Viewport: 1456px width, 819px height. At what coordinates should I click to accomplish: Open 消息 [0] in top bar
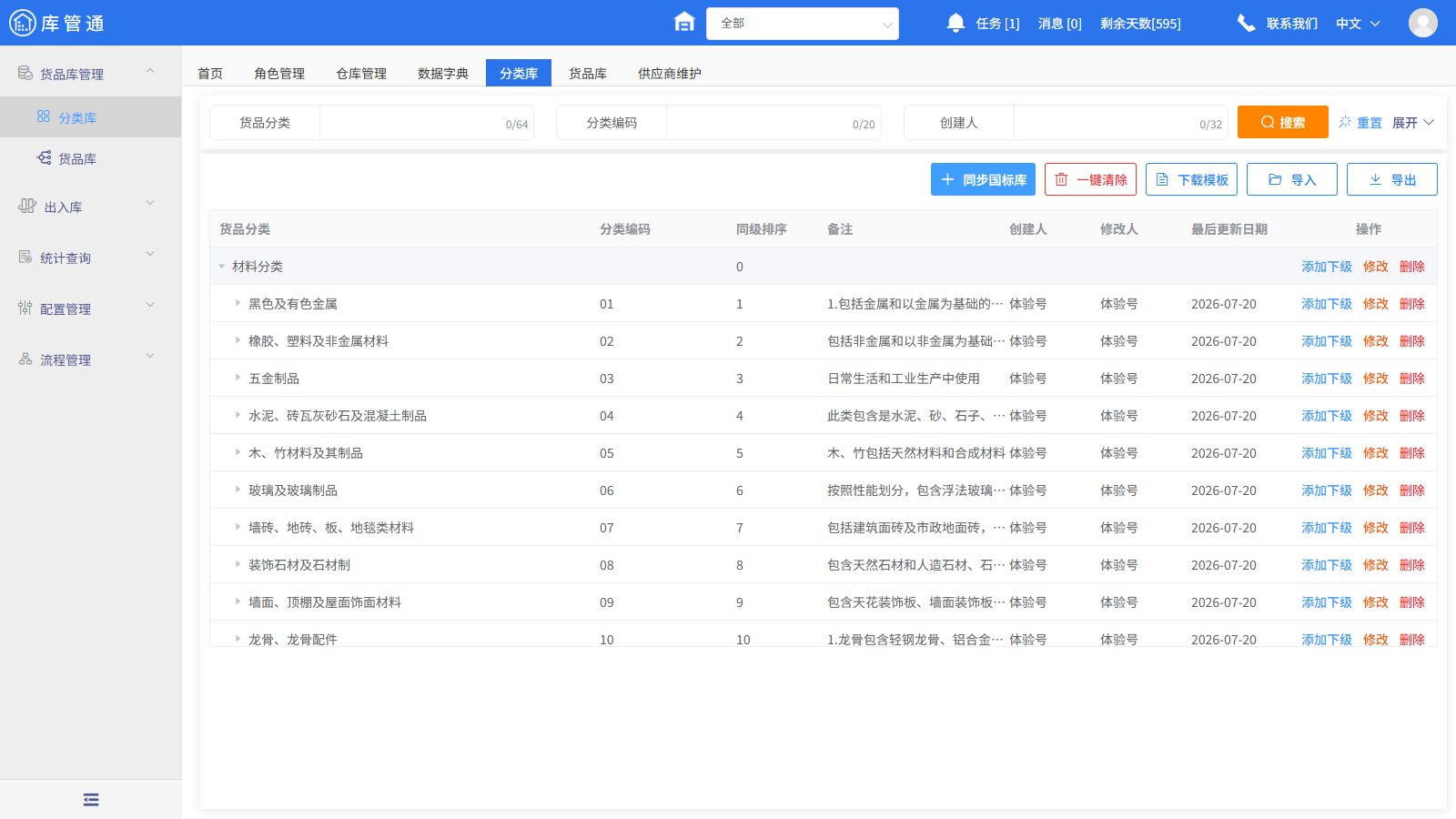tap(1060, 24)
